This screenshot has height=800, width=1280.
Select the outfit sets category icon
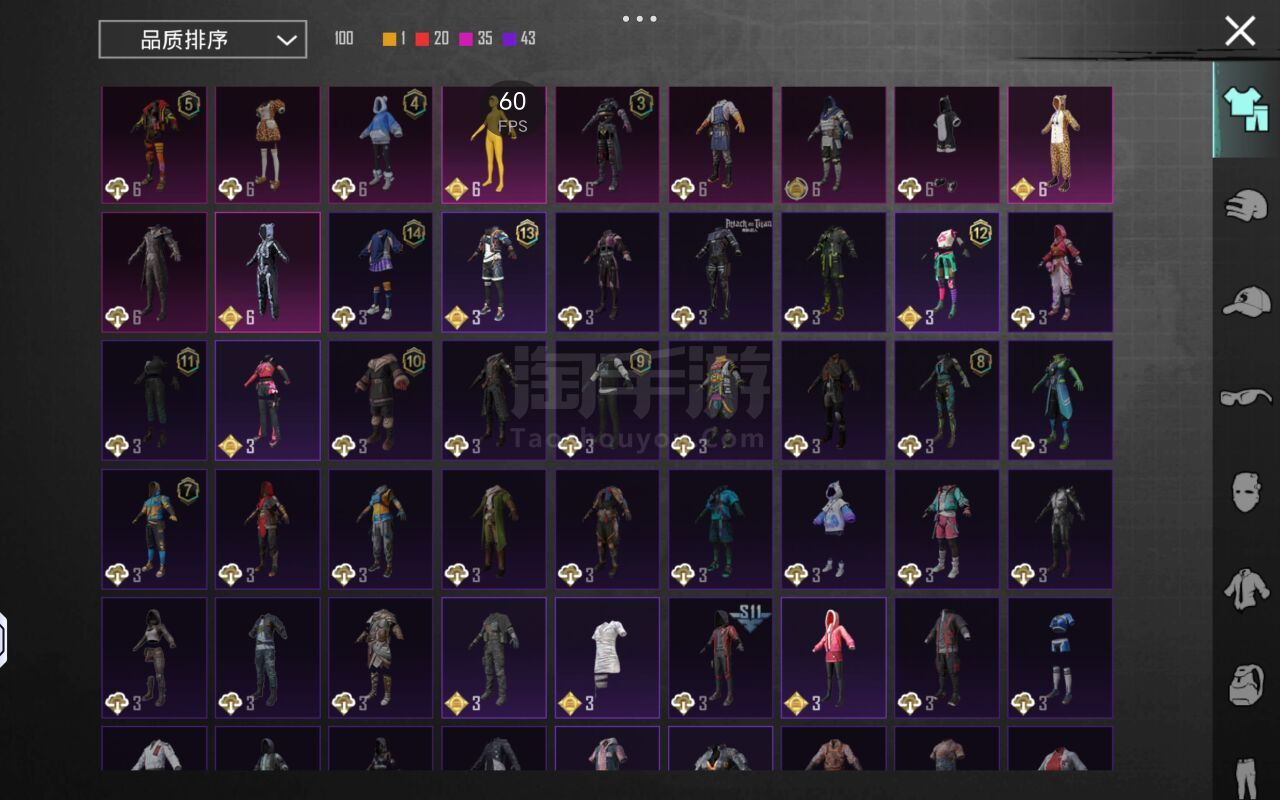coord(1246,110)
